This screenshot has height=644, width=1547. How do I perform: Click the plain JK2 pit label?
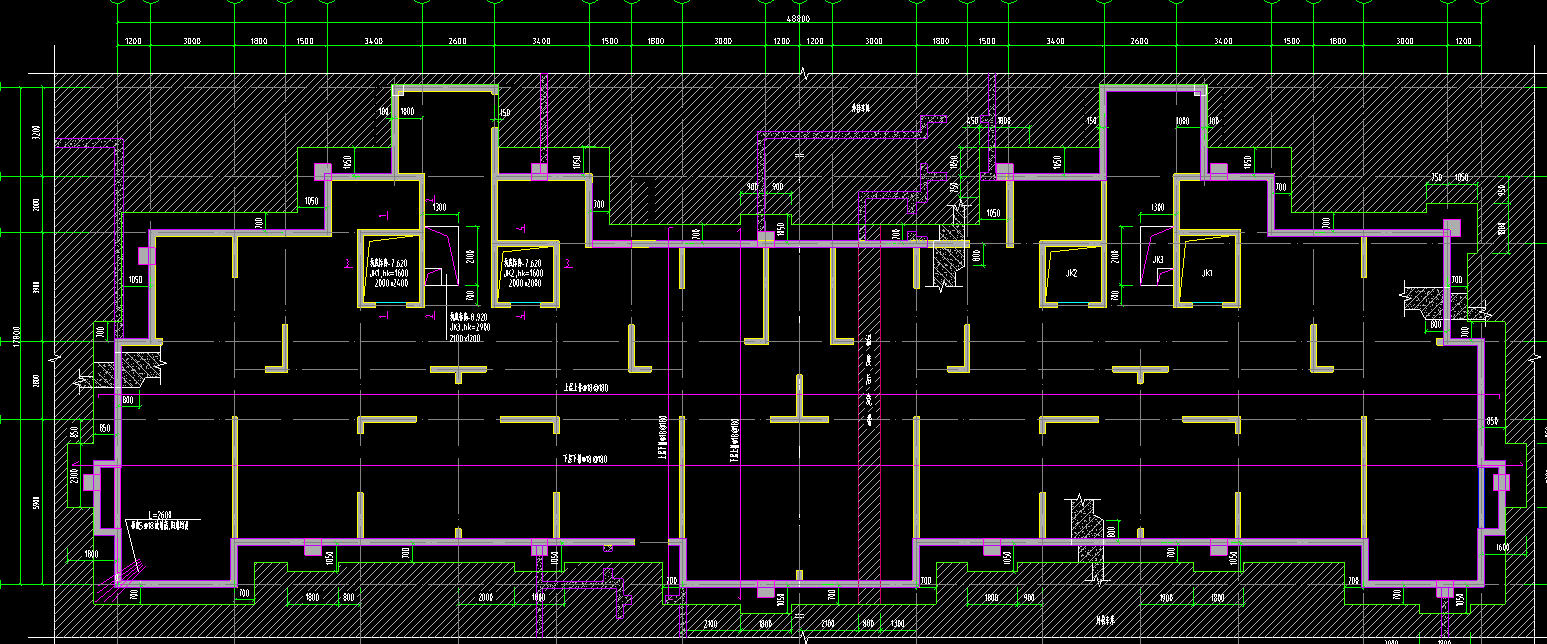(1072, 272)
